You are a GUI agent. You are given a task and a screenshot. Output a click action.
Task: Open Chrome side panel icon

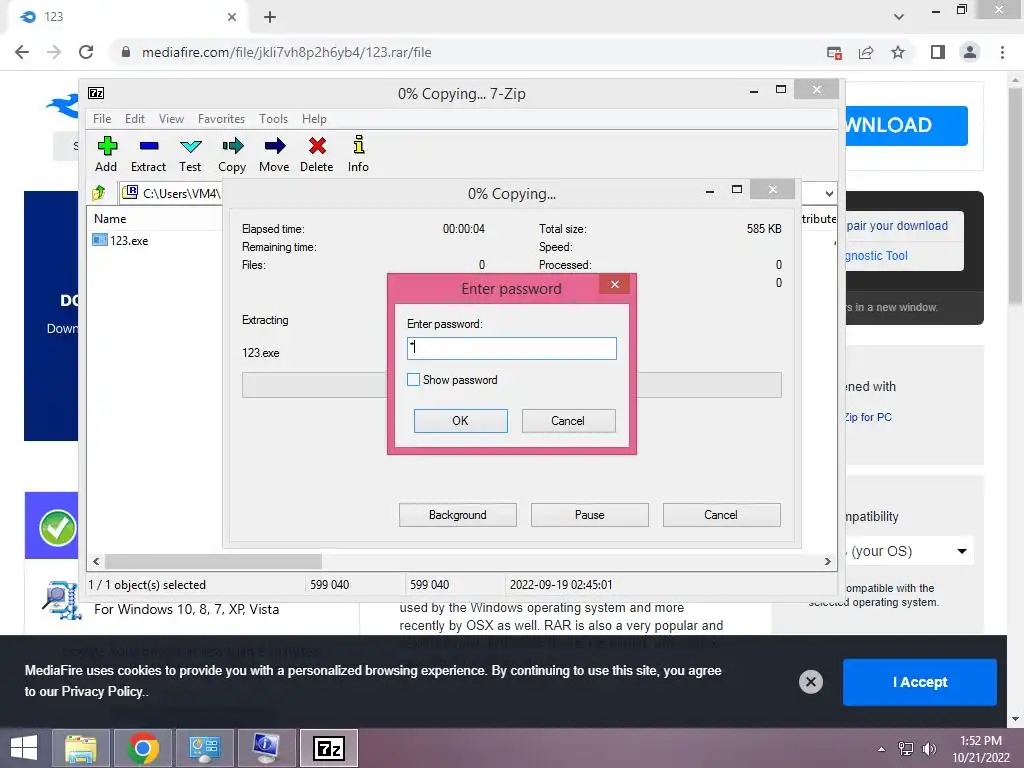[938, 52]
